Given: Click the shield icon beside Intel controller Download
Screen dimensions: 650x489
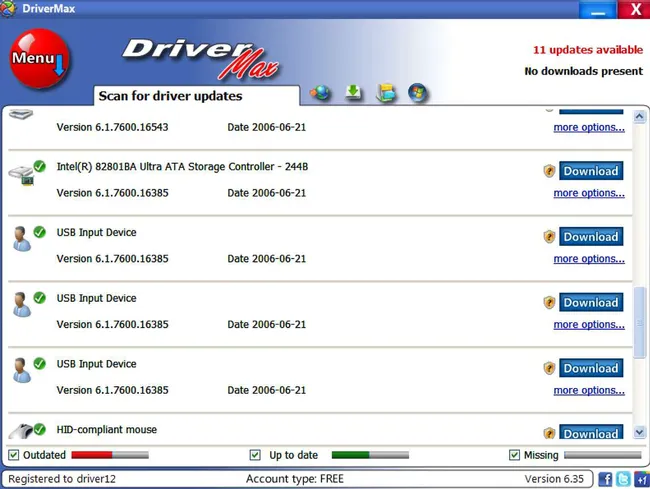Looking at the screenshot, I should (549, 171).
